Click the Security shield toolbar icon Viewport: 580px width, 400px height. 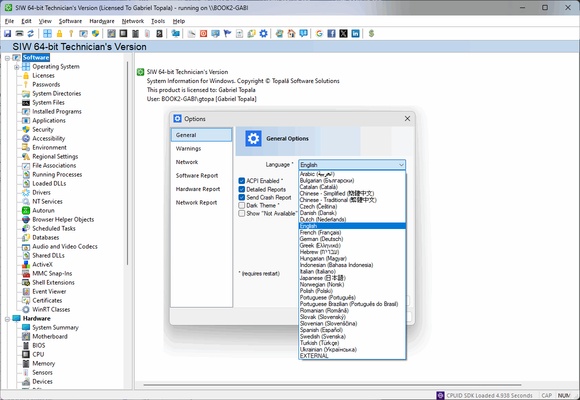pos(95,34)
